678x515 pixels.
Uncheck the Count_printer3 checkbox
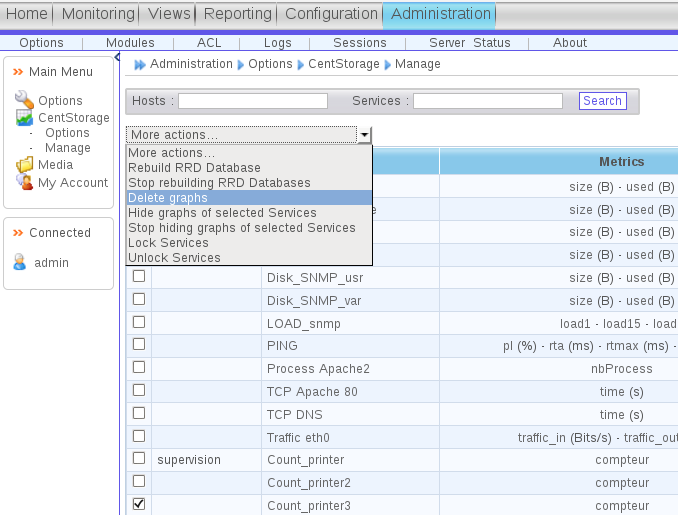(x=139, y=504)
